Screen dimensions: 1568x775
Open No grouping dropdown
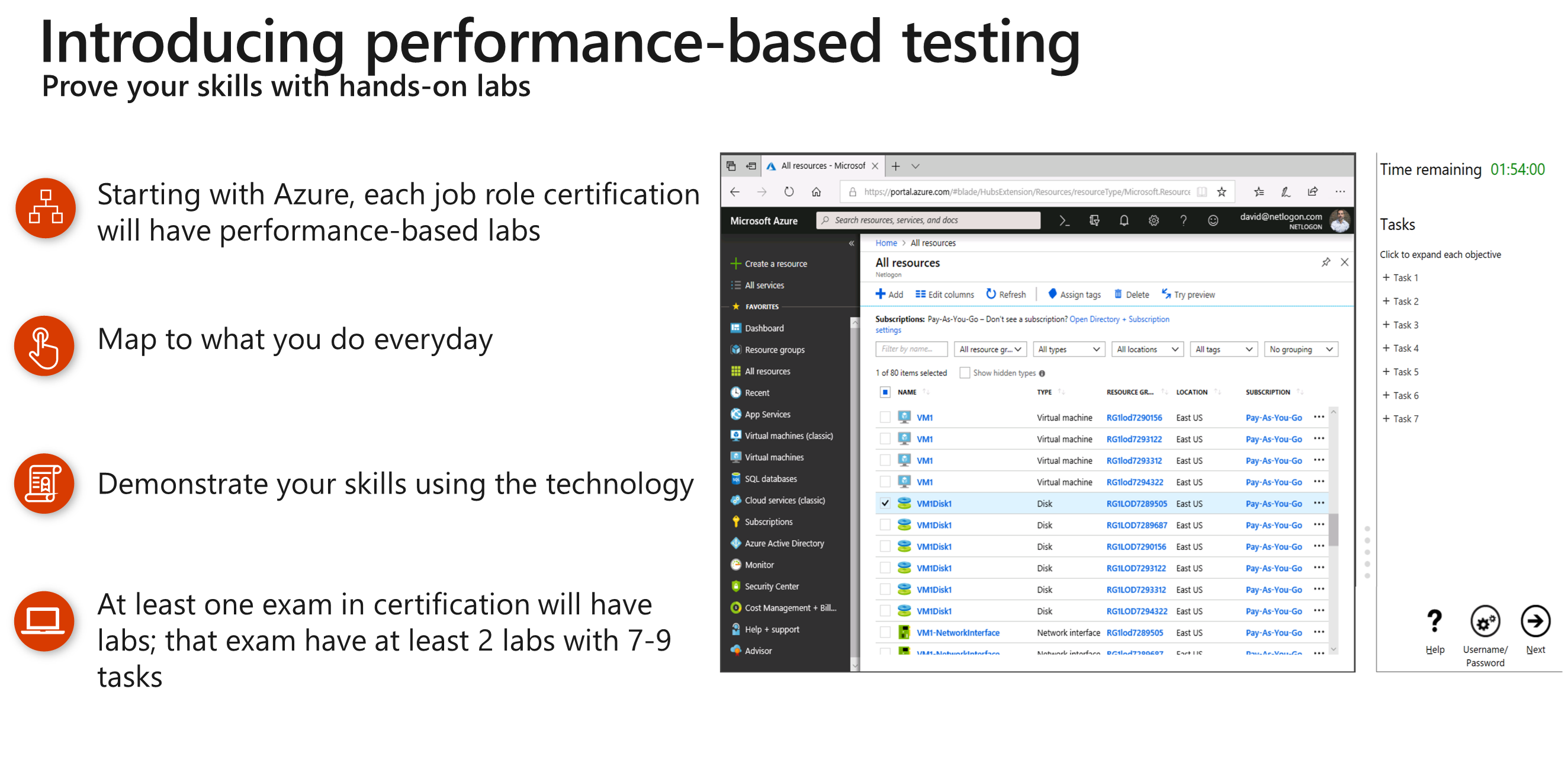tap(1301, 349)
